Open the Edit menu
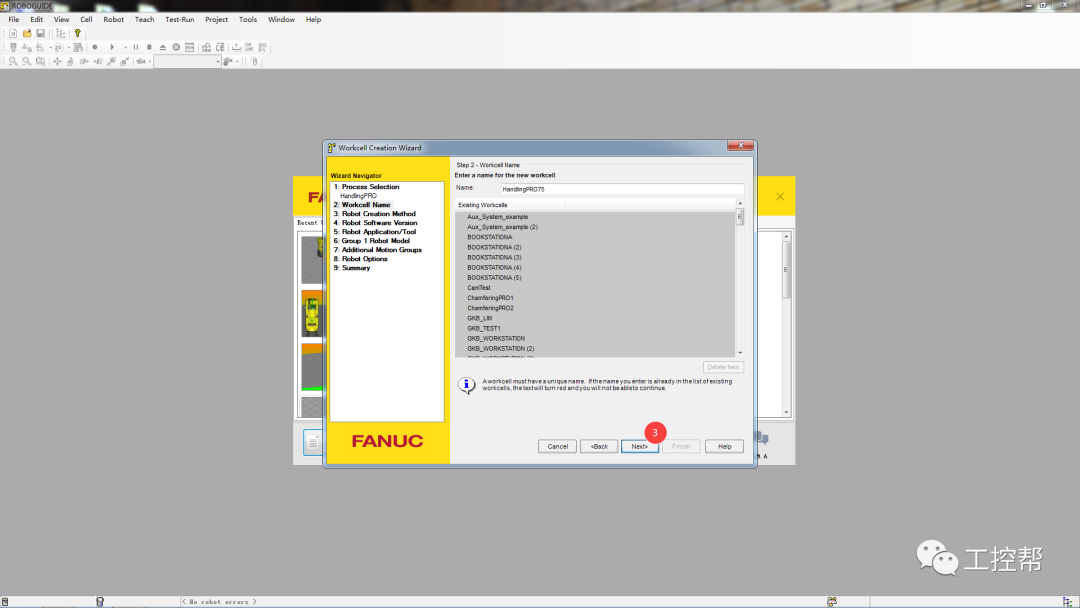Image resolution: width=1080 pixels, height=608 pixels. coord(37,19)
